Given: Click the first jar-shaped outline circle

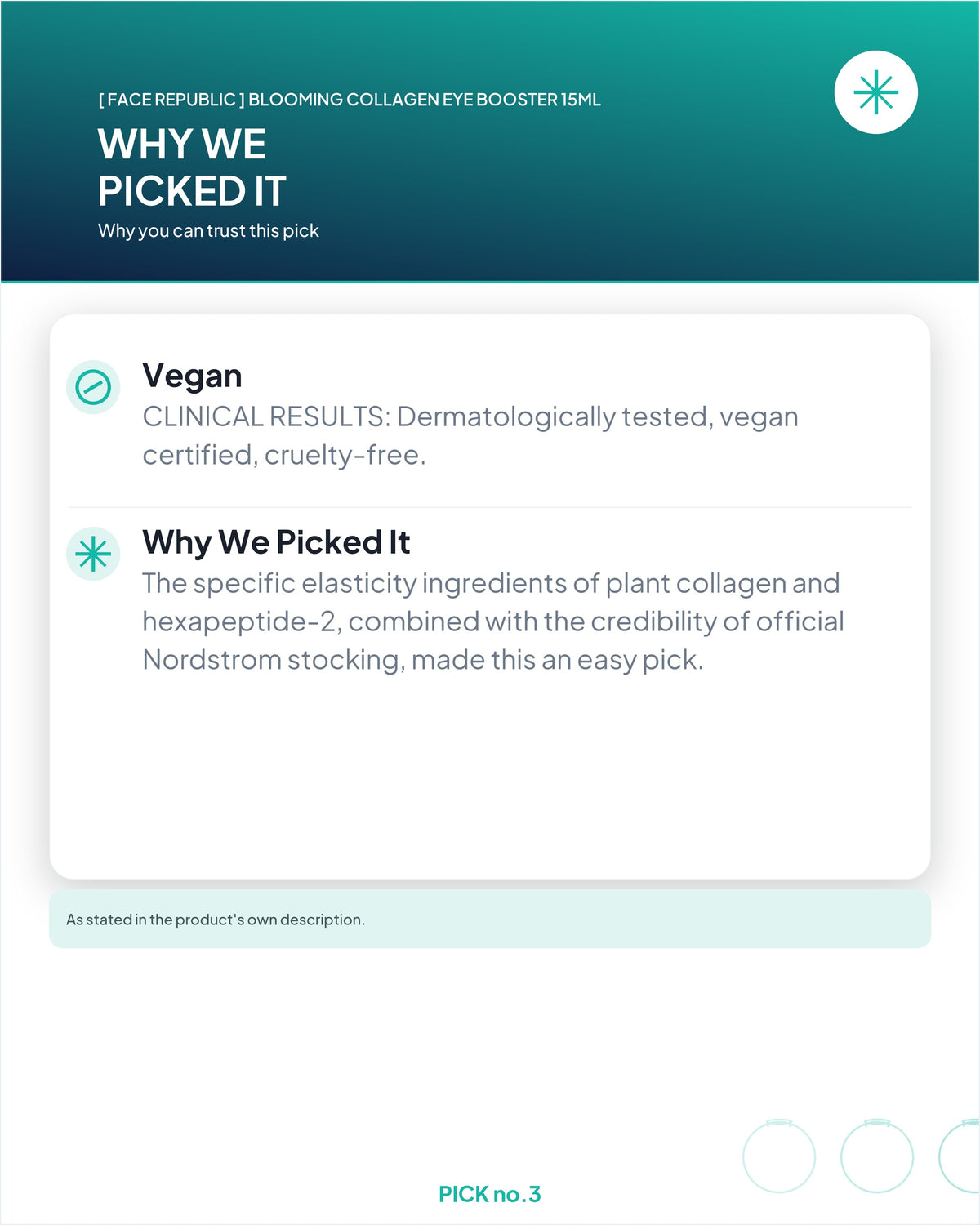Looking at the screenshot, I should [779, 1156].
